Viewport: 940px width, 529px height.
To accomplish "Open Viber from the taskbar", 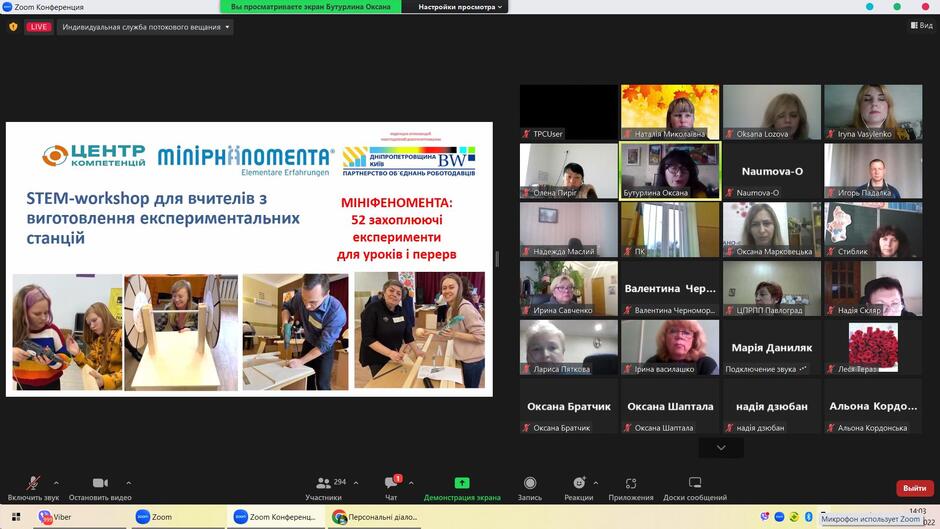I will (55, 517).
